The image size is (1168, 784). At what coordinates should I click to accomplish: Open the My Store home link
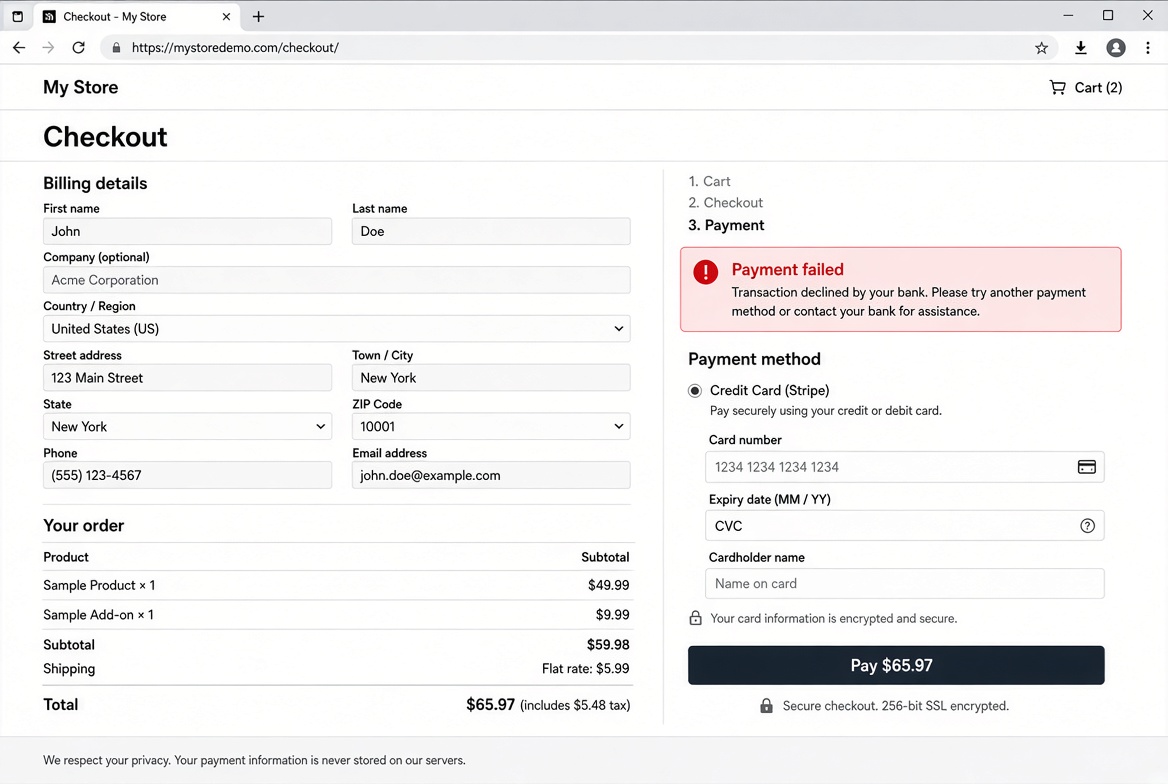[x=80, y=87]
